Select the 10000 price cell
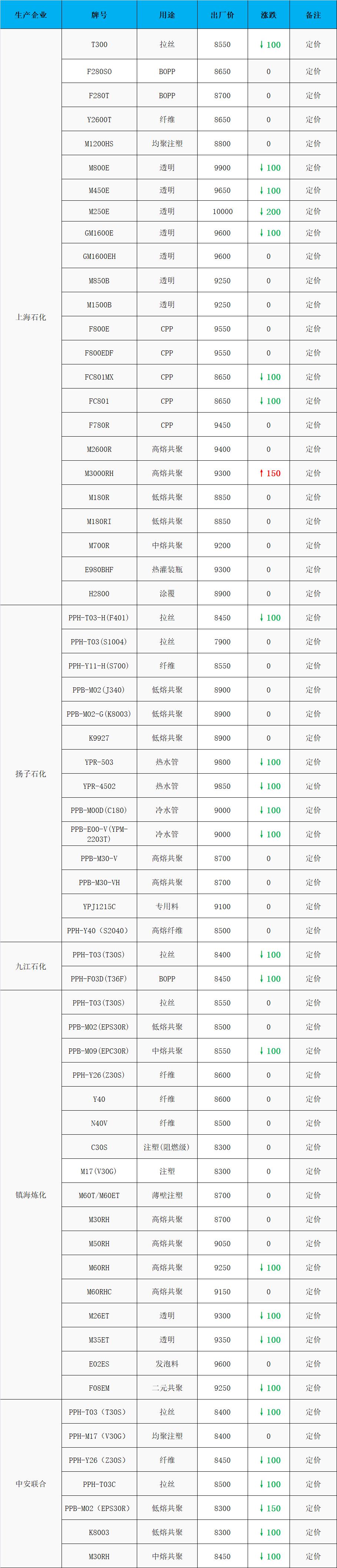337x1568 pixels. pyautogui.click(x=222, y=212)
